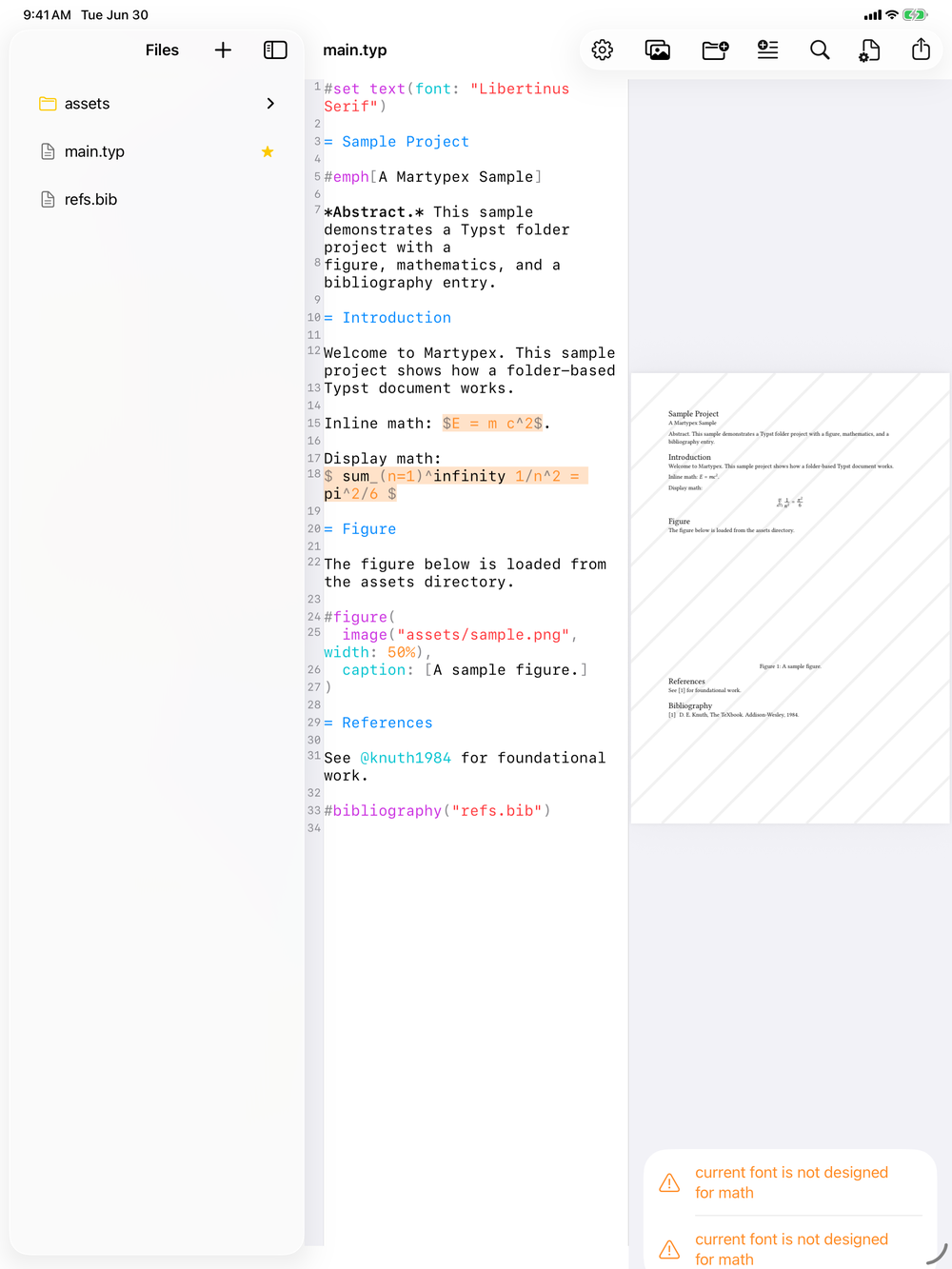Viewport: 952px width, 1269px height.
Task: Click the document icon beside refs.bib
Action: tap(48, 199)
